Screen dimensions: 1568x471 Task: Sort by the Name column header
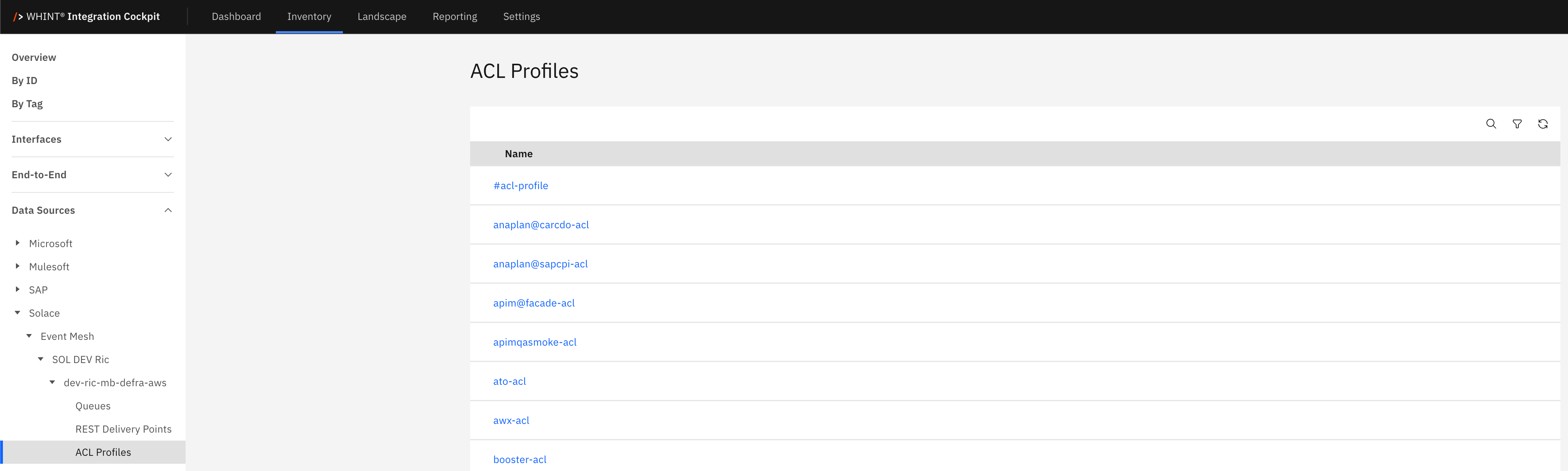pyautogui.click(x=519, y=154)
